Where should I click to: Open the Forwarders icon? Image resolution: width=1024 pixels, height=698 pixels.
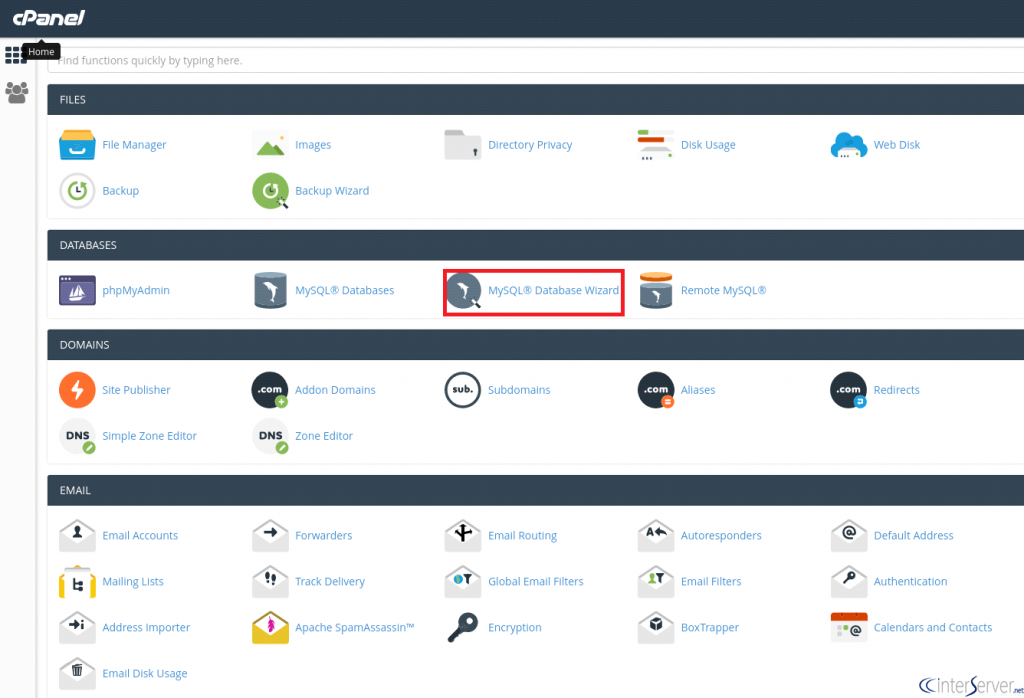270,535
